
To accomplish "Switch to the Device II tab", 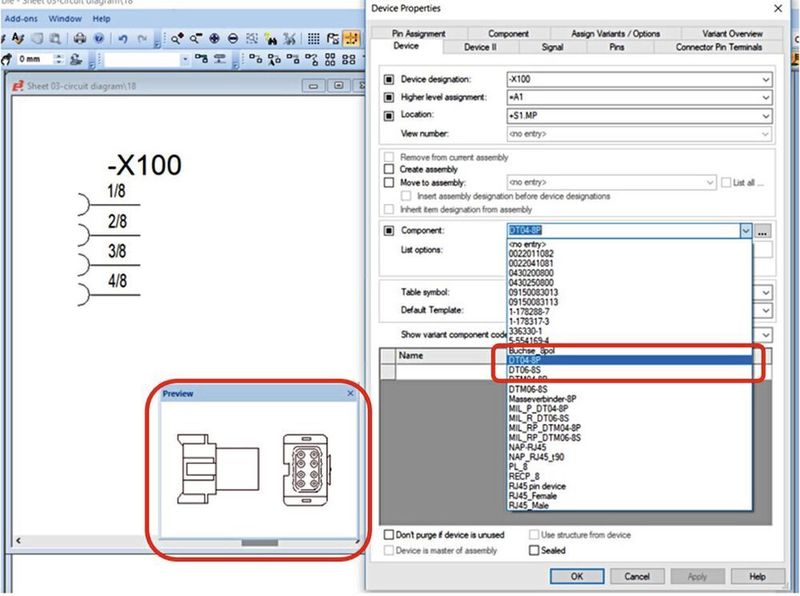I will (480, 47).
